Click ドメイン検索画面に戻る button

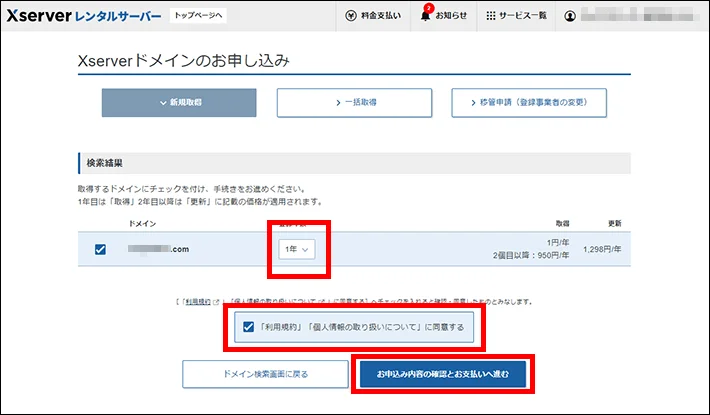pyautogui.click(x=265, y=374)
